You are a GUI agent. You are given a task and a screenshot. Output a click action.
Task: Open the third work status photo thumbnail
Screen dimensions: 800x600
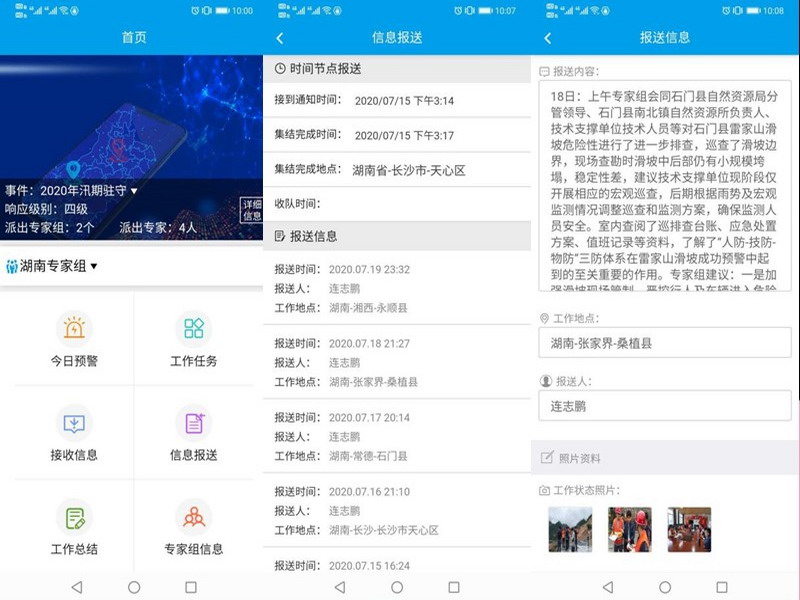click(x=689, y=529)
